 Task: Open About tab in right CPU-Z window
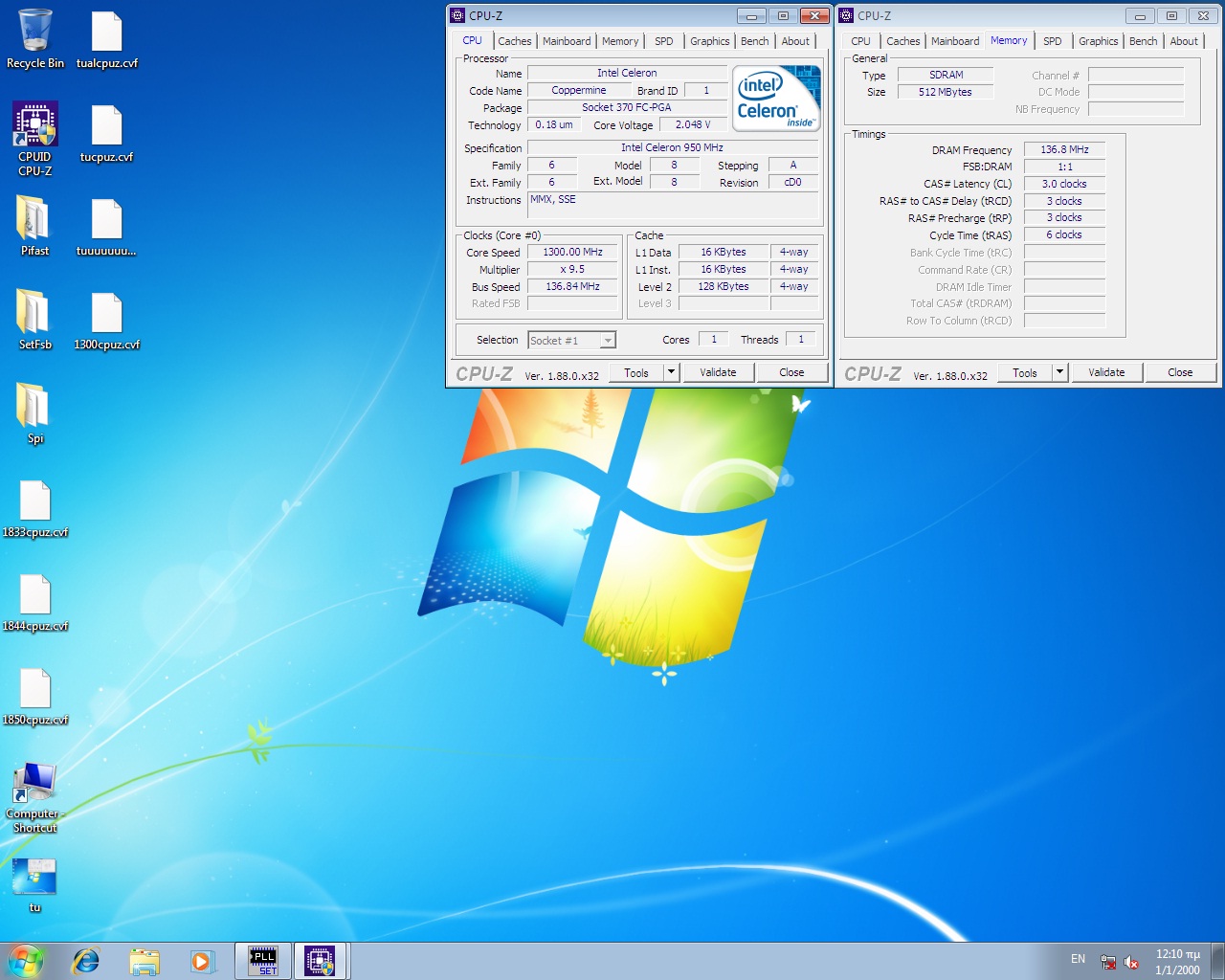(x=1184, y=41)
